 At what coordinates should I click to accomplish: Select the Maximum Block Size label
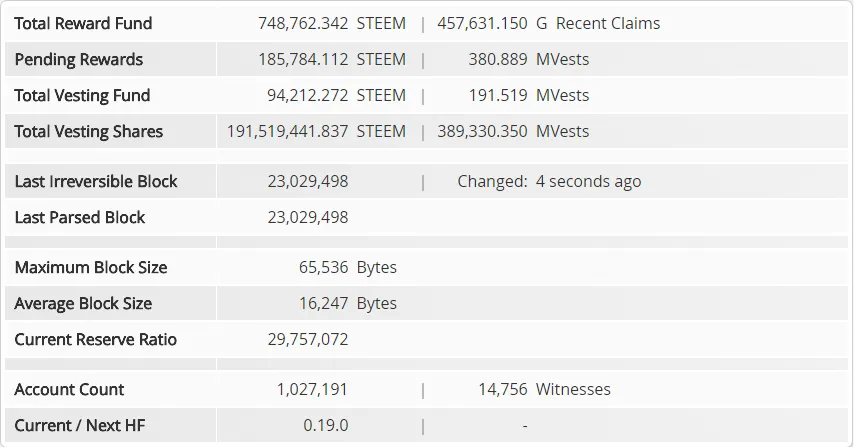[x=91, y=267]
